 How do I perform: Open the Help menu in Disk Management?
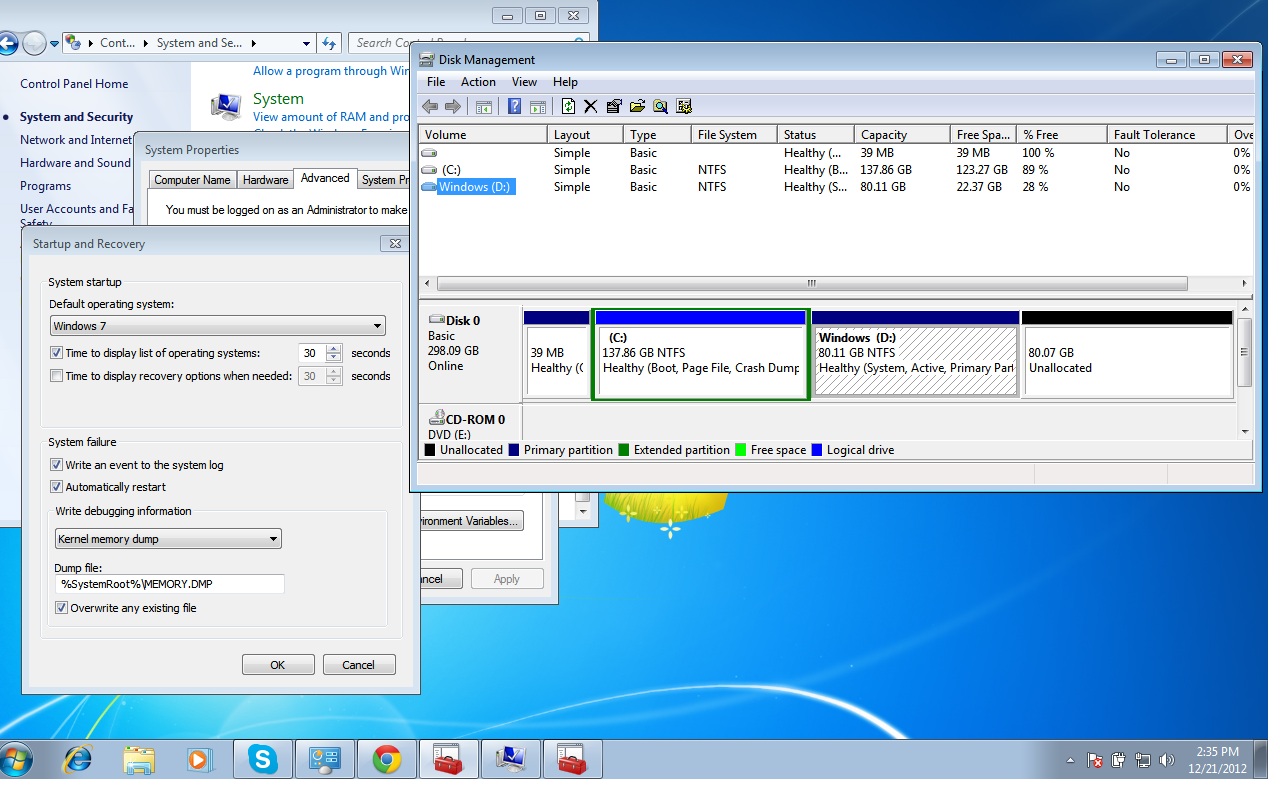(x=565, y=82)
